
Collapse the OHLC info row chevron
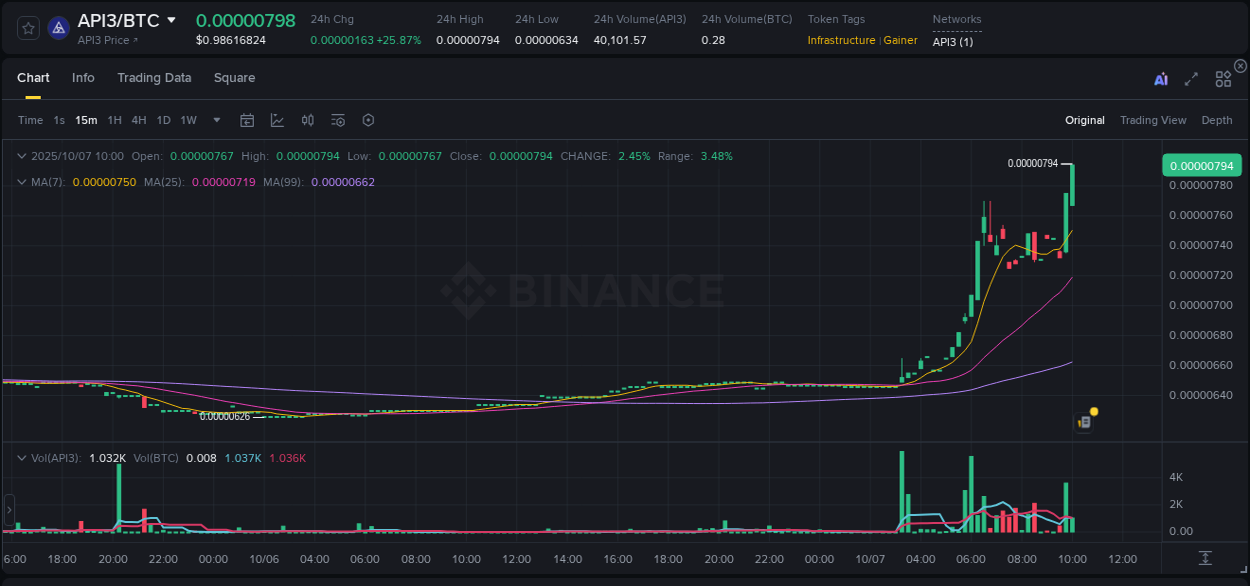pos(22,156)
